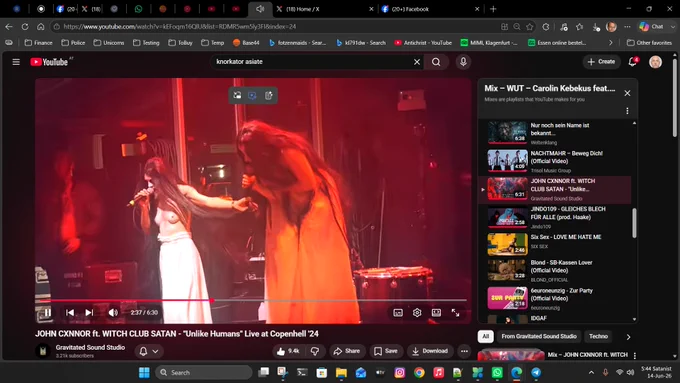This screenshot has height=383, width=680.
Task: Open WhatsApp from the taskbar
Action: point(497,373)
